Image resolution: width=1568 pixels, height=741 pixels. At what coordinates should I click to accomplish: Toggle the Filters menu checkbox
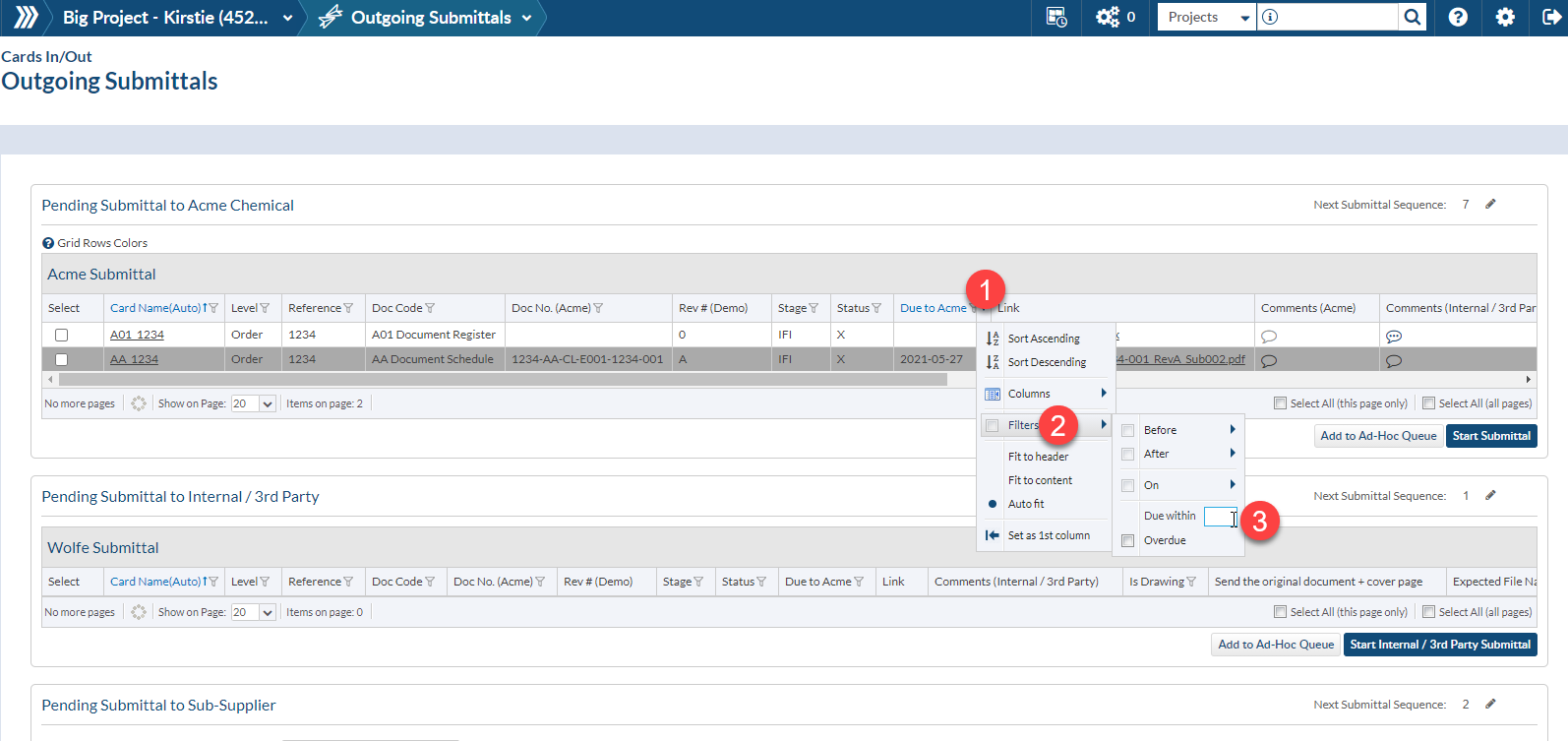pyautogui.click(x=993, y=425)
